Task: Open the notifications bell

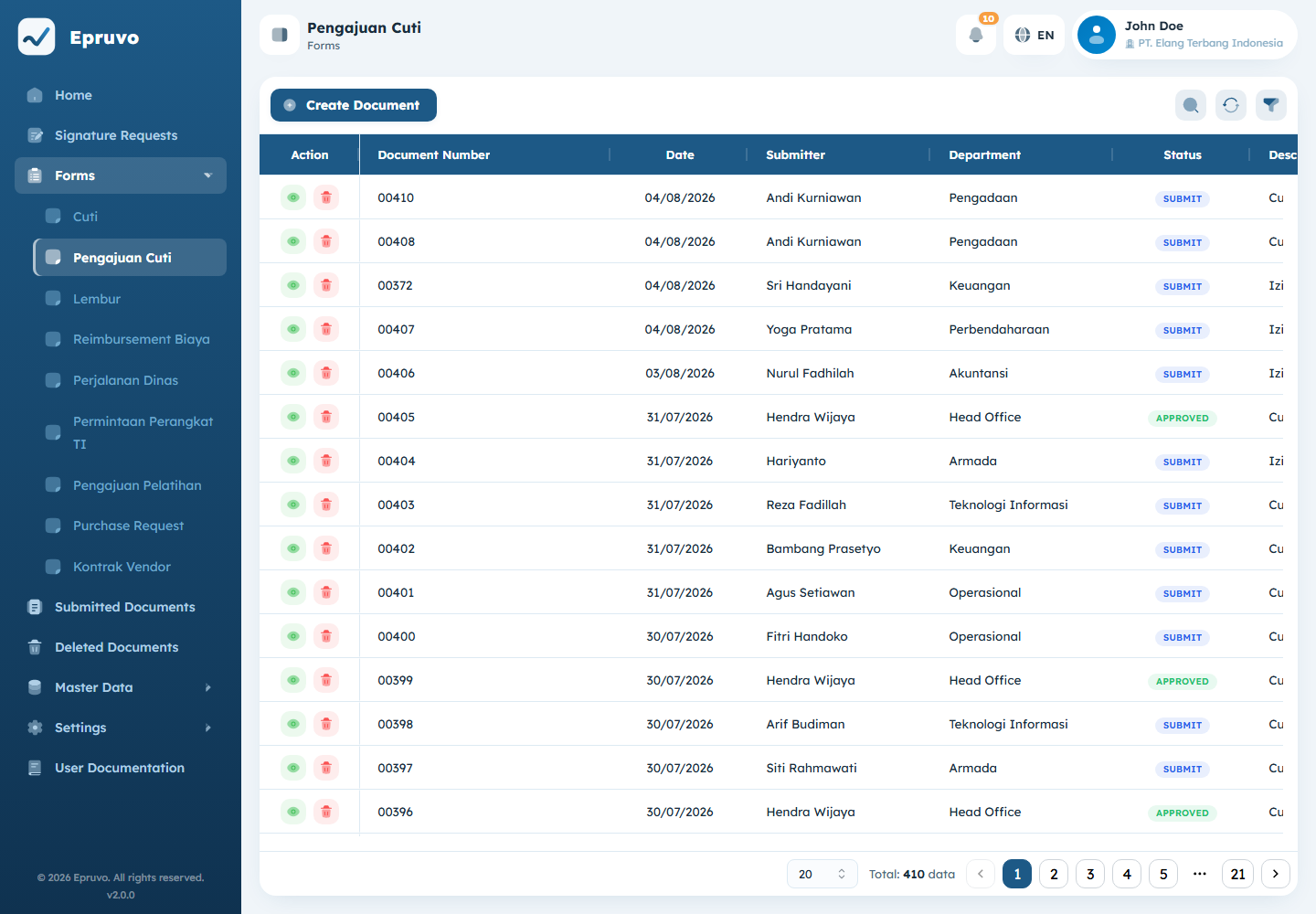Action: [x=976, y=35]
